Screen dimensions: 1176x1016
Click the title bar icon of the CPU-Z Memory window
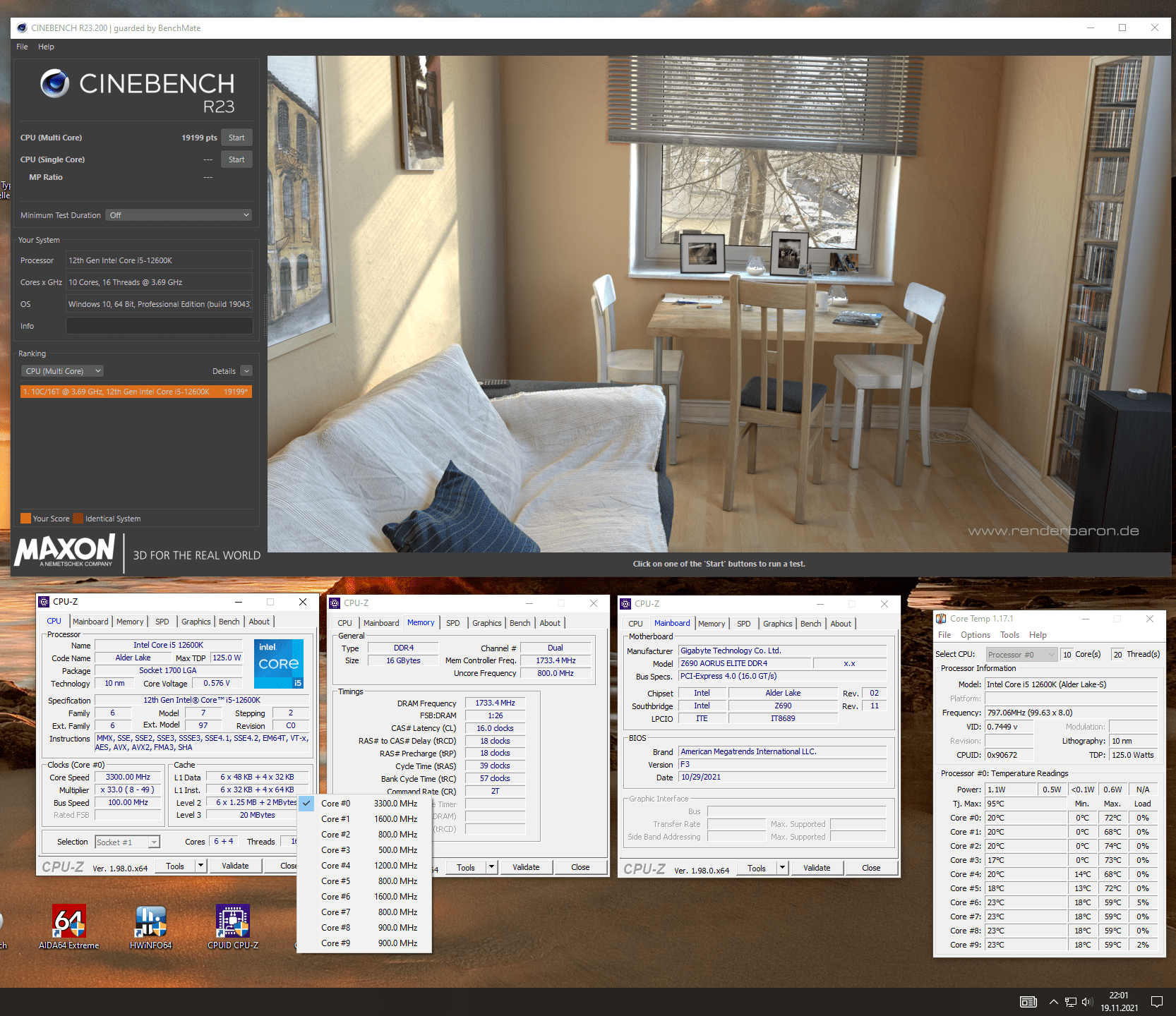(x=335, y=603)
